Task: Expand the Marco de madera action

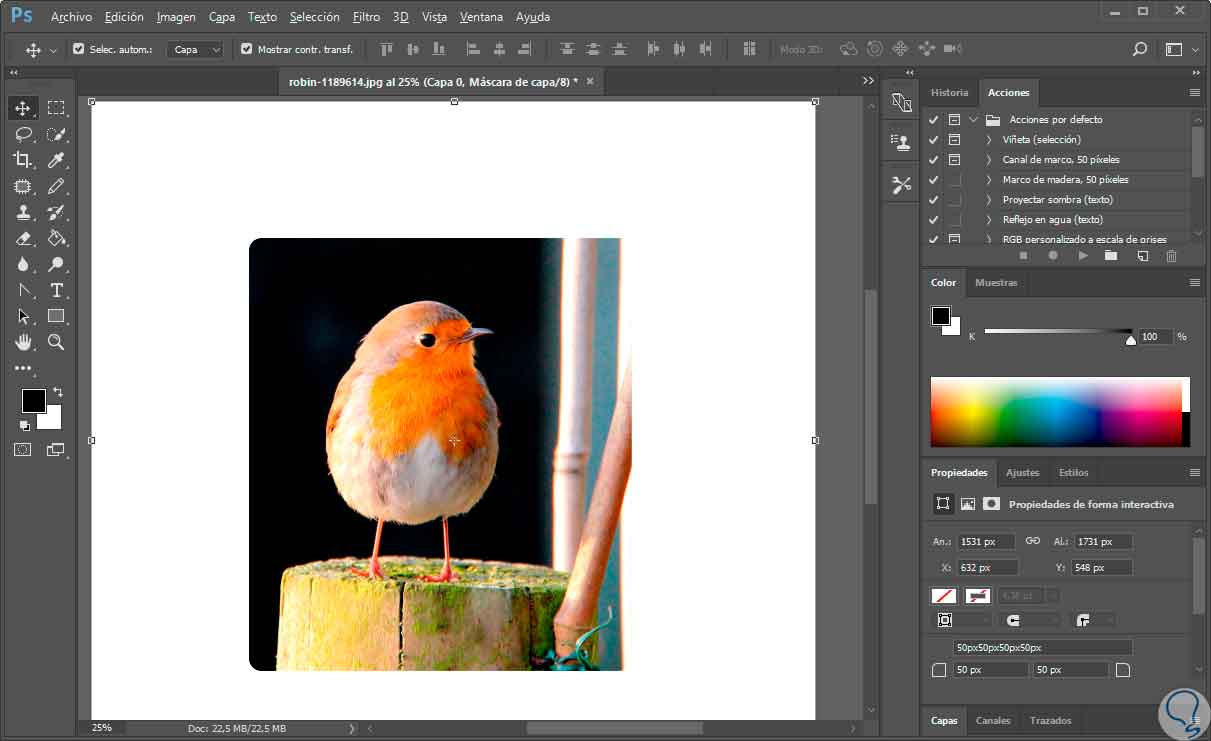Action: click(x=989, y=180)
